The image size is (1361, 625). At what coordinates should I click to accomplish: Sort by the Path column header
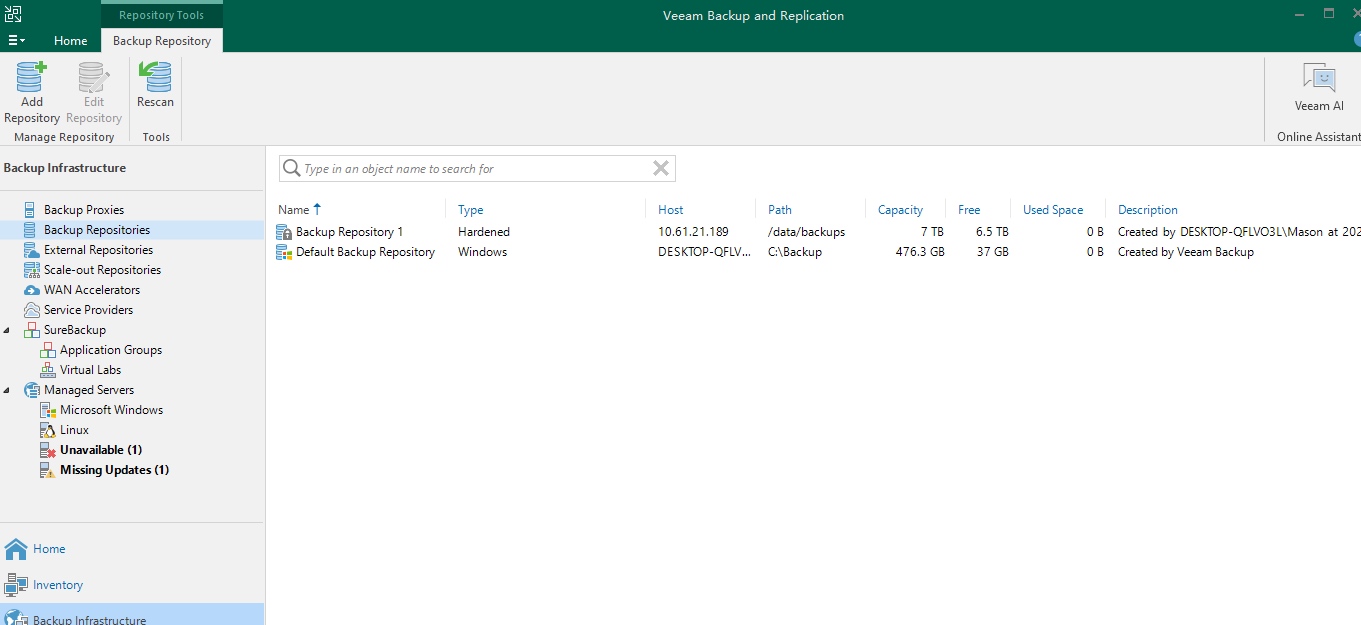(780, 210)
